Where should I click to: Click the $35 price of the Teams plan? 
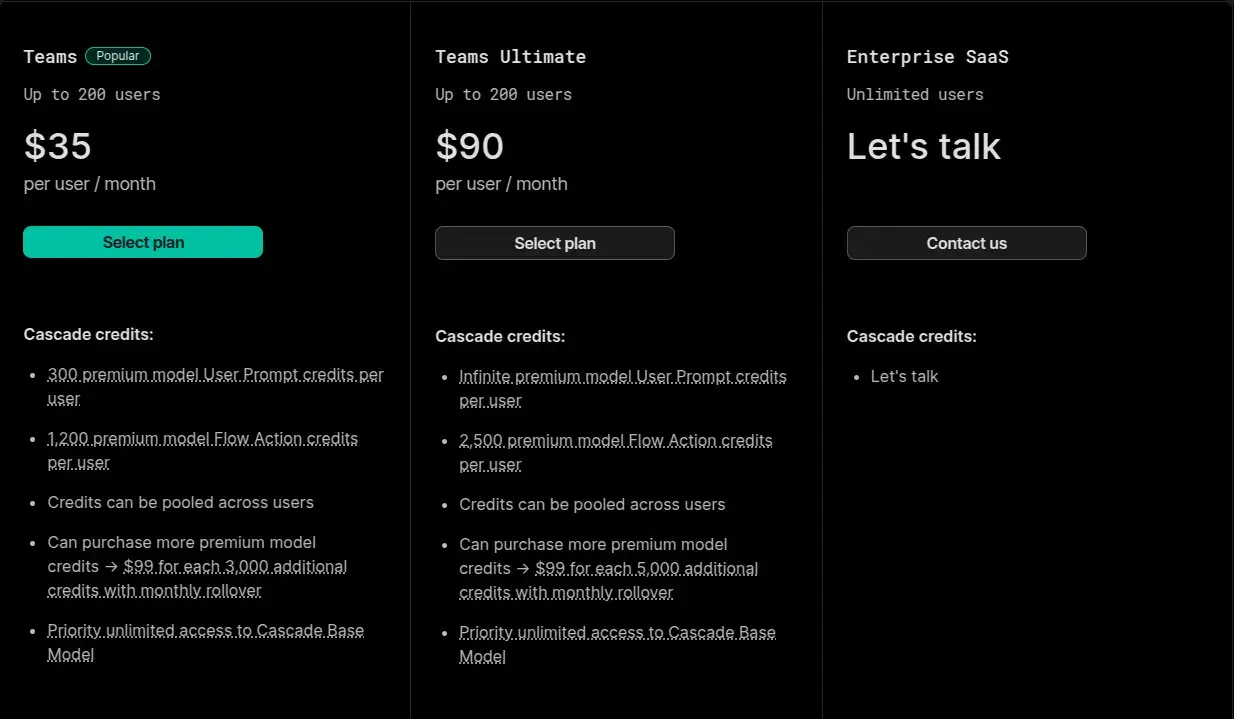[58, 147]
